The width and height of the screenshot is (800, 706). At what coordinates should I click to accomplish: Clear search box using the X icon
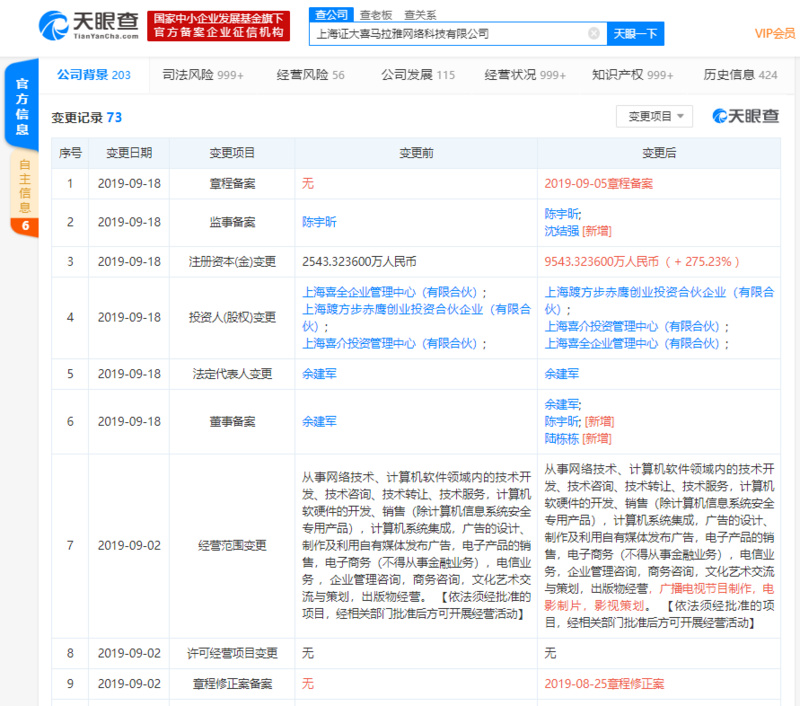tap(594, 33)
